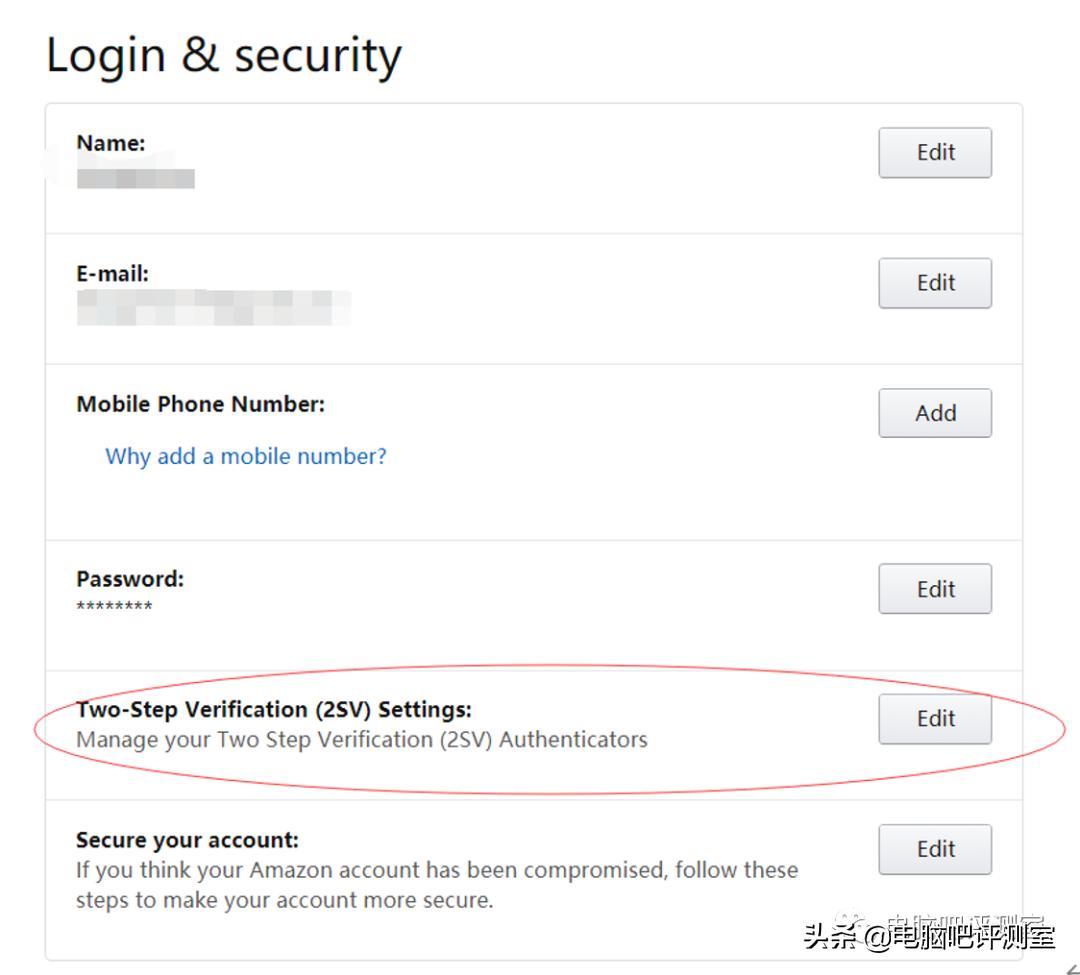The image size is (1080, 975).
Task: Edit the E-mail address
Action: [x=935, y=283]
